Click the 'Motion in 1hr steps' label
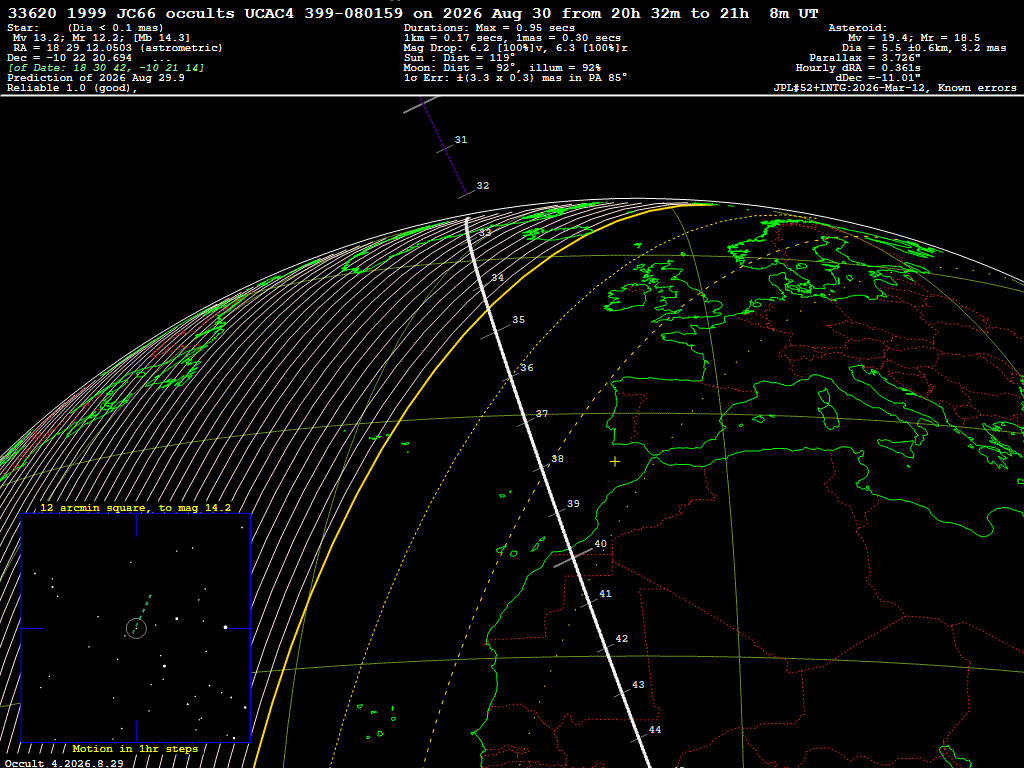The image size is (1024, 768). click(x=135, y=748)
